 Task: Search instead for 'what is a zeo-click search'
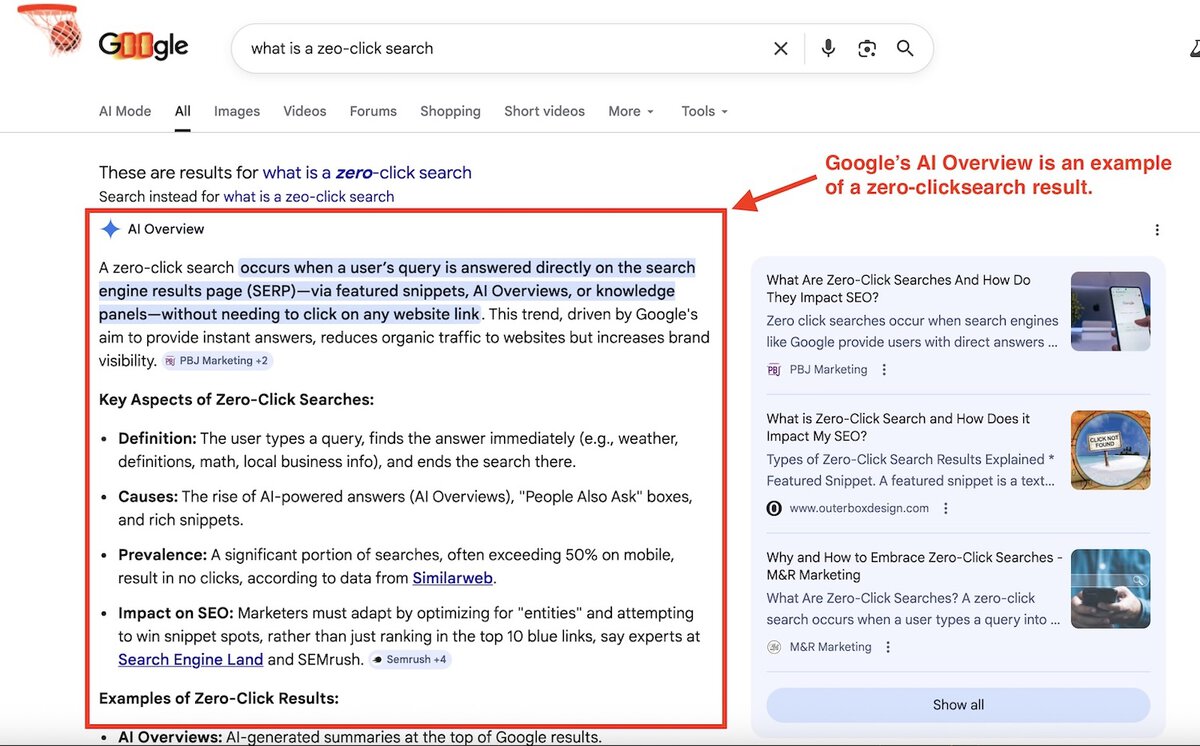pos(309,197)
